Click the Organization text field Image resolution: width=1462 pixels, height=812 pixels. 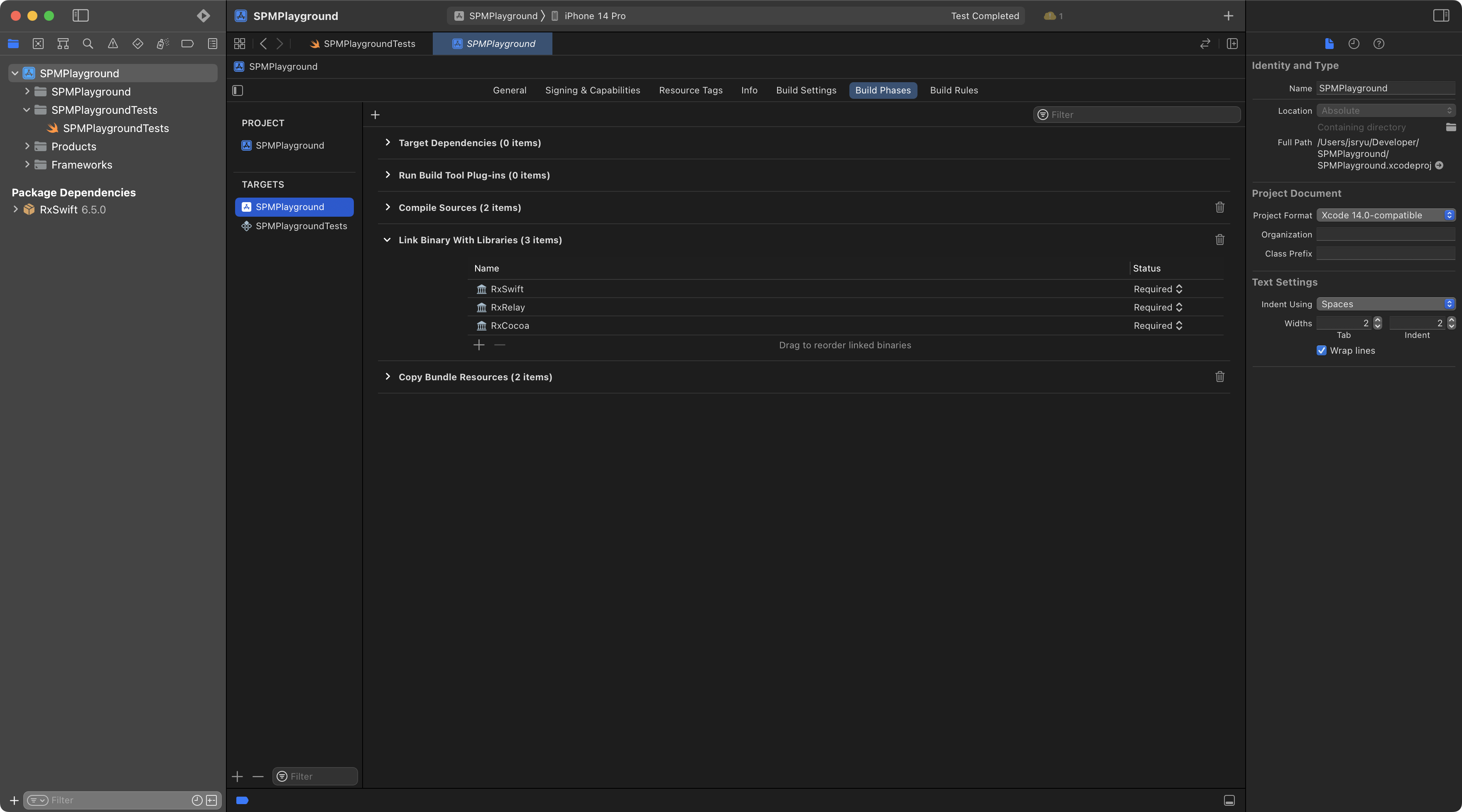tap(1386, 235)
